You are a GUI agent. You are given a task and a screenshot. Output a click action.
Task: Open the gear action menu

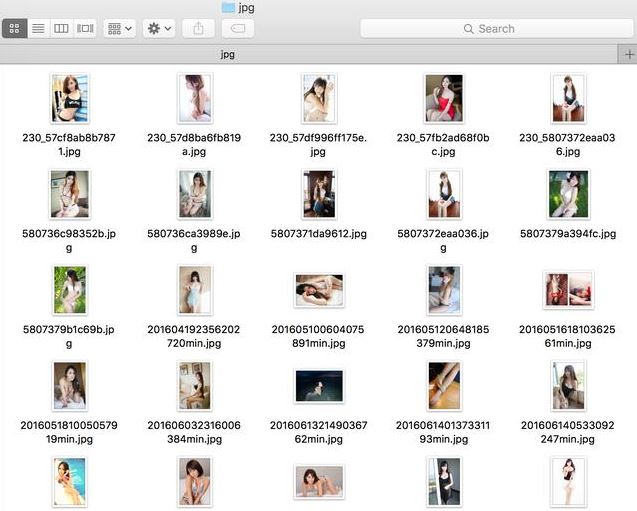(x=159, y=28)
